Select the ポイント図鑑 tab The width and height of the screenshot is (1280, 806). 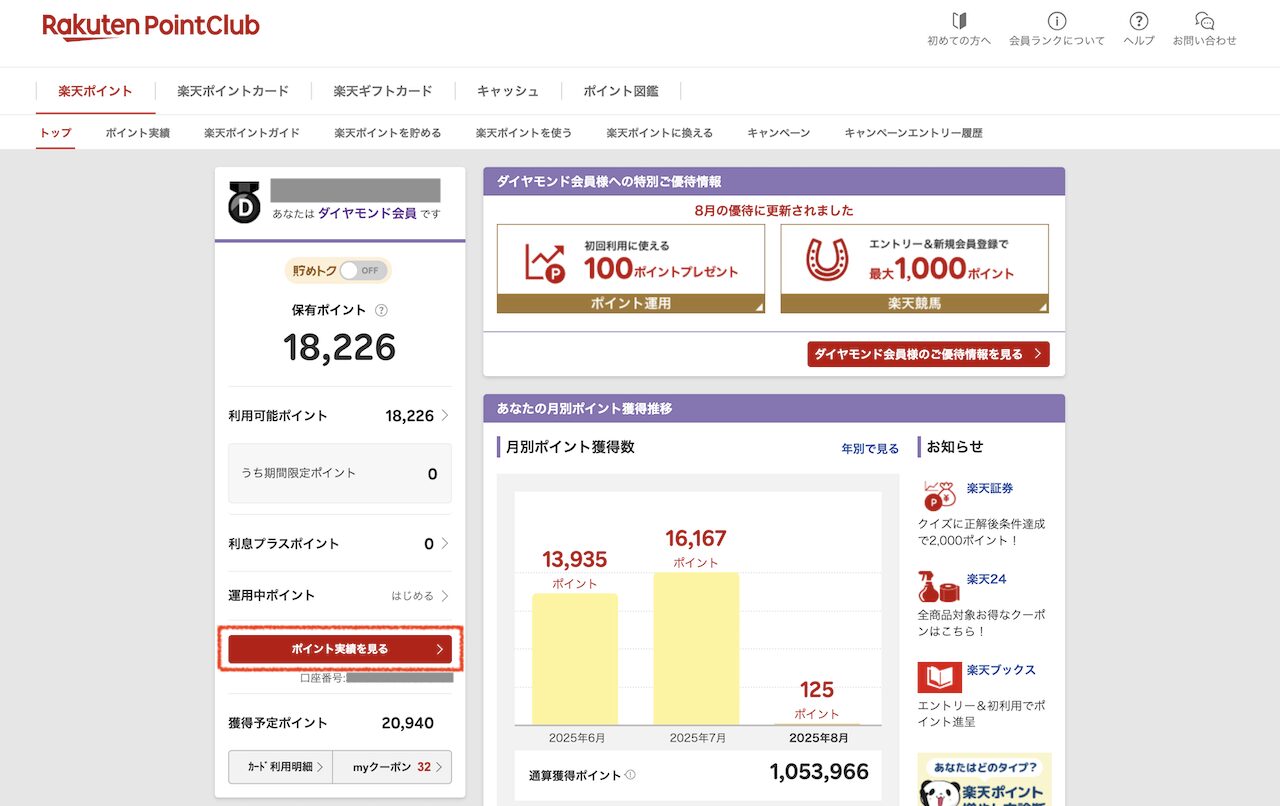(x=621, y=91)
